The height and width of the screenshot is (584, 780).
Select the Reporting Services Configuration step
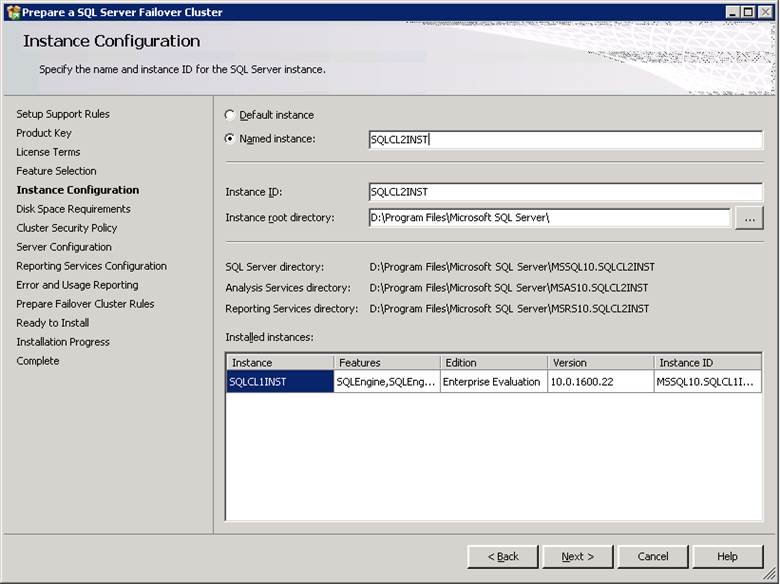click(x=92, y=266)
